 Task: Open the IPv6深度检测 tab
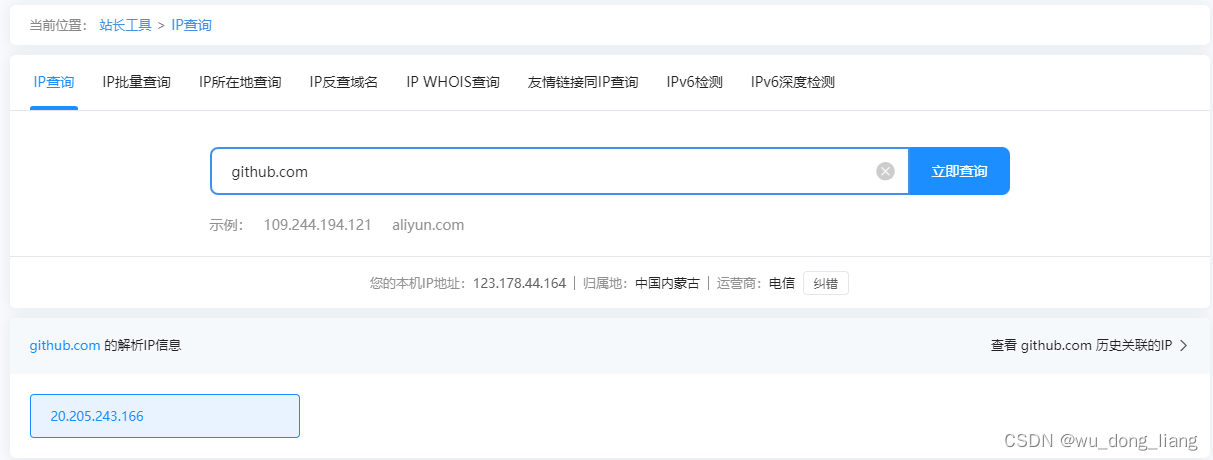pyautogui.click(x=793, y=82)
